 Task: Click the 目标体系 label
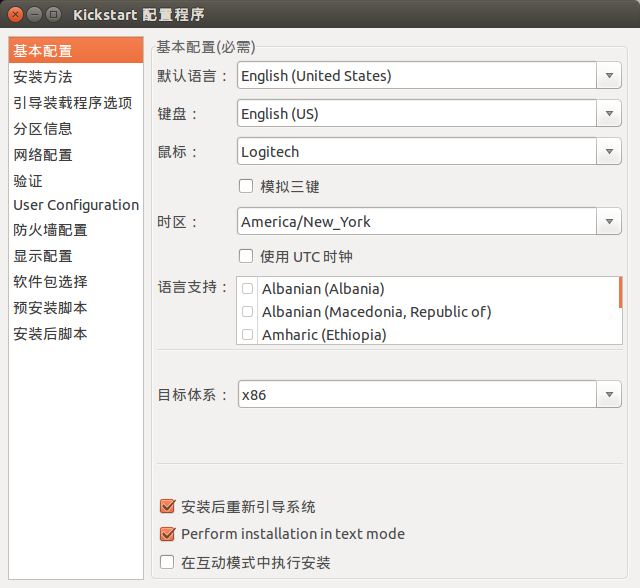(192, 395)
